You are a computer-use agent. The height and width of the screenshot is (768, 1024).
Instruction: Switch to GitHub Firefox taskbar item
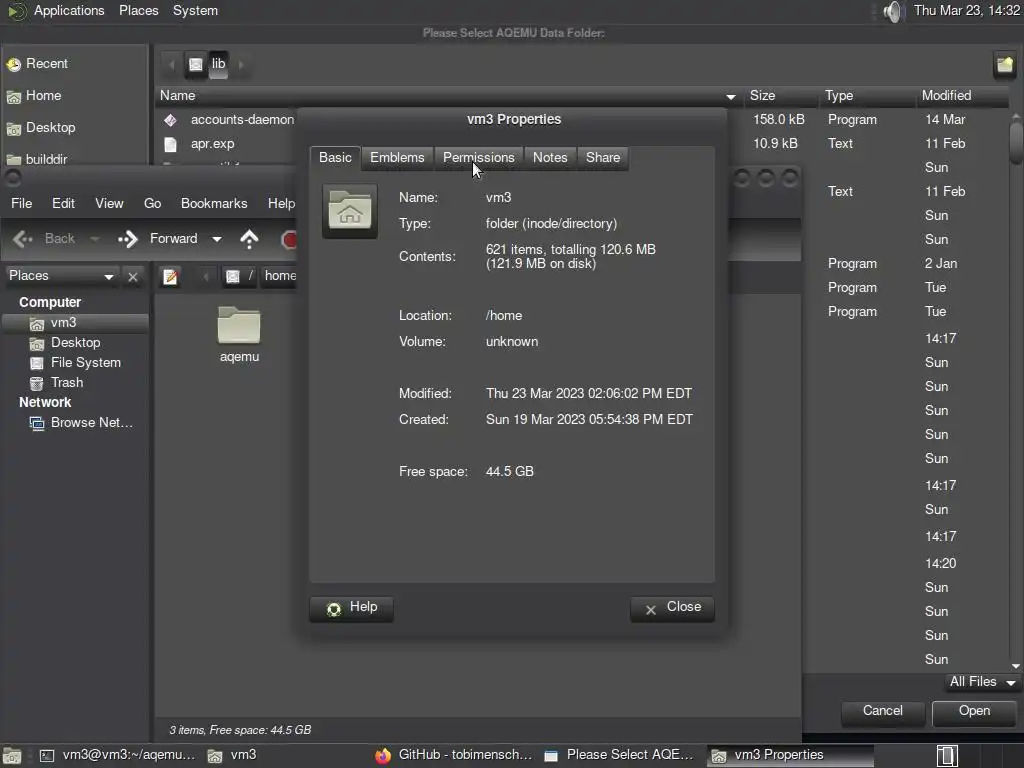(x=454, y=756)
